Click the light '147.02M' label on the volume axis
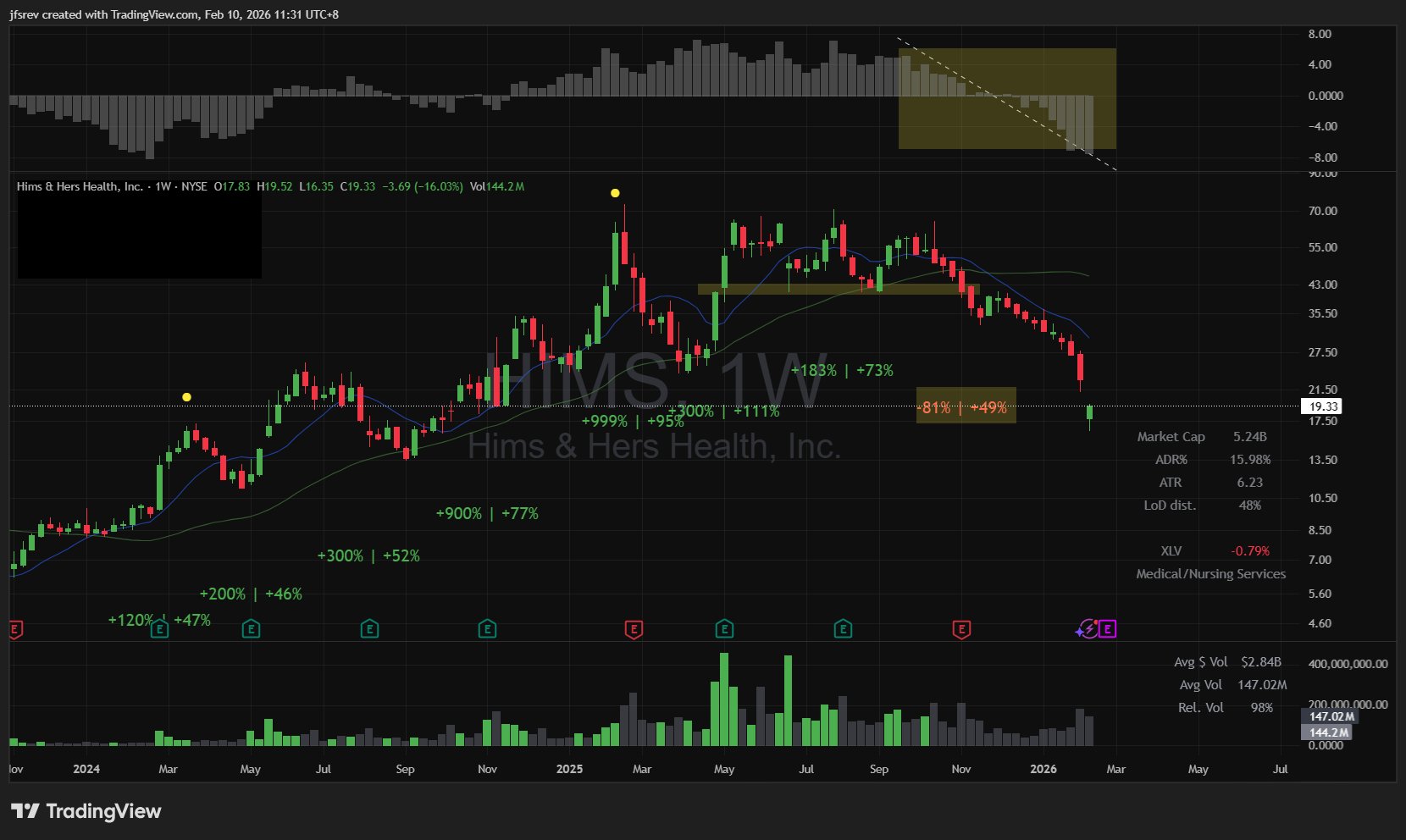 click(1328, 716)
